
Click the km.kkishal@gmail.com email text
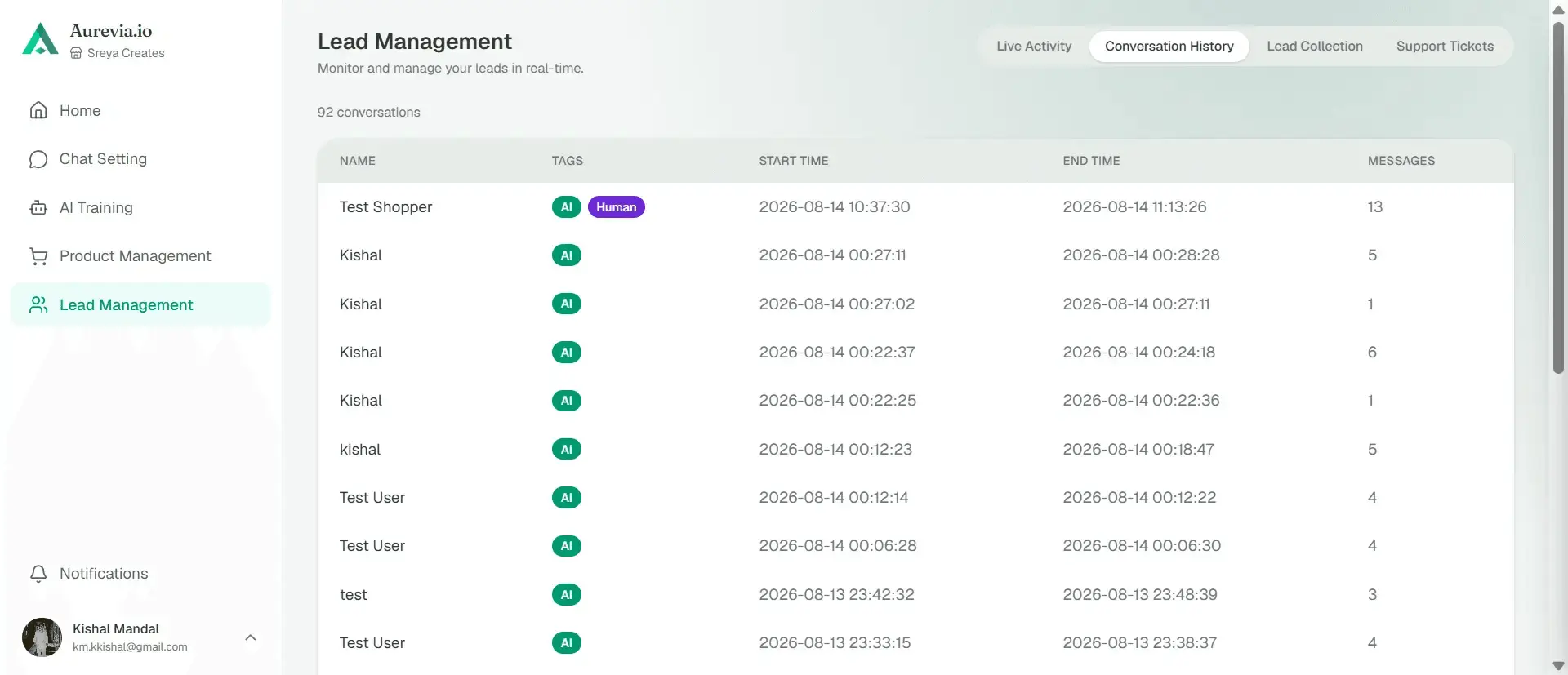[130, 647]
